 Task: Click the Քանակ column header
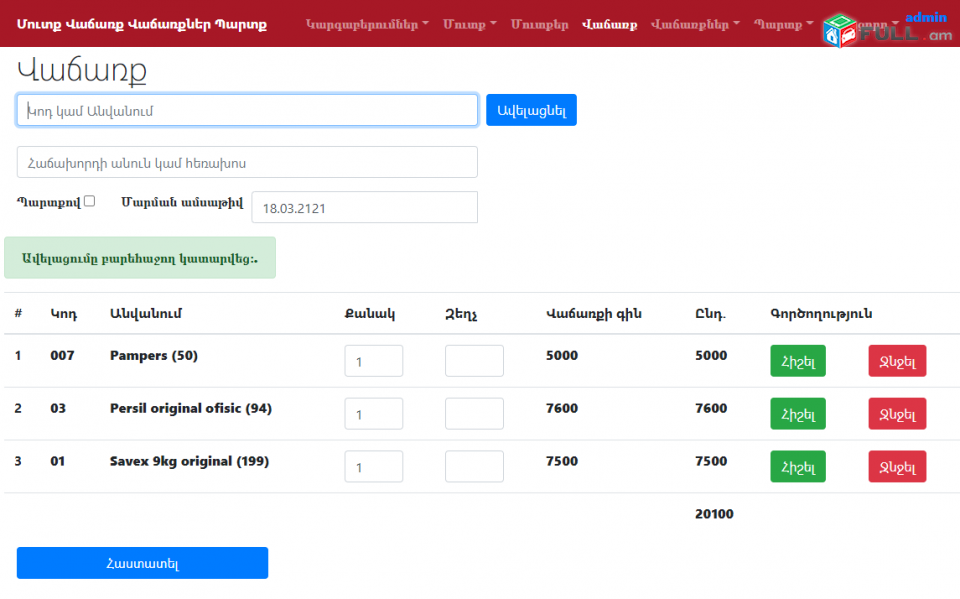pos(370,314)
